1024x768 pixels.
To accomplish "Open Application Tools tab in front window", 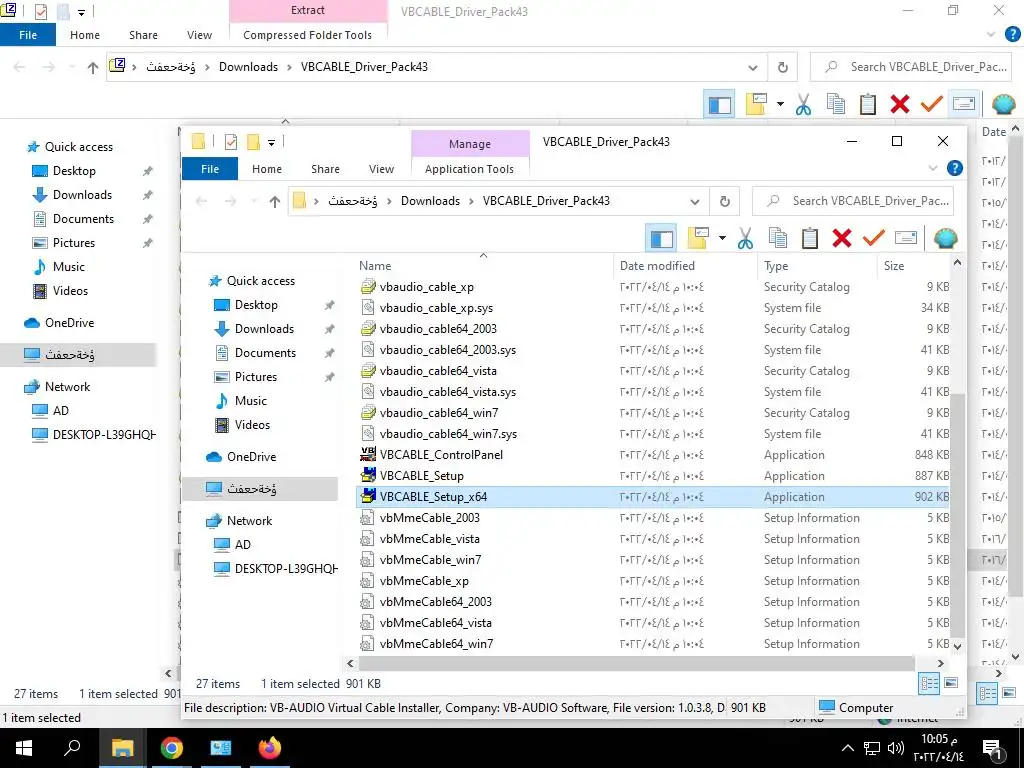I will point(470,169).
